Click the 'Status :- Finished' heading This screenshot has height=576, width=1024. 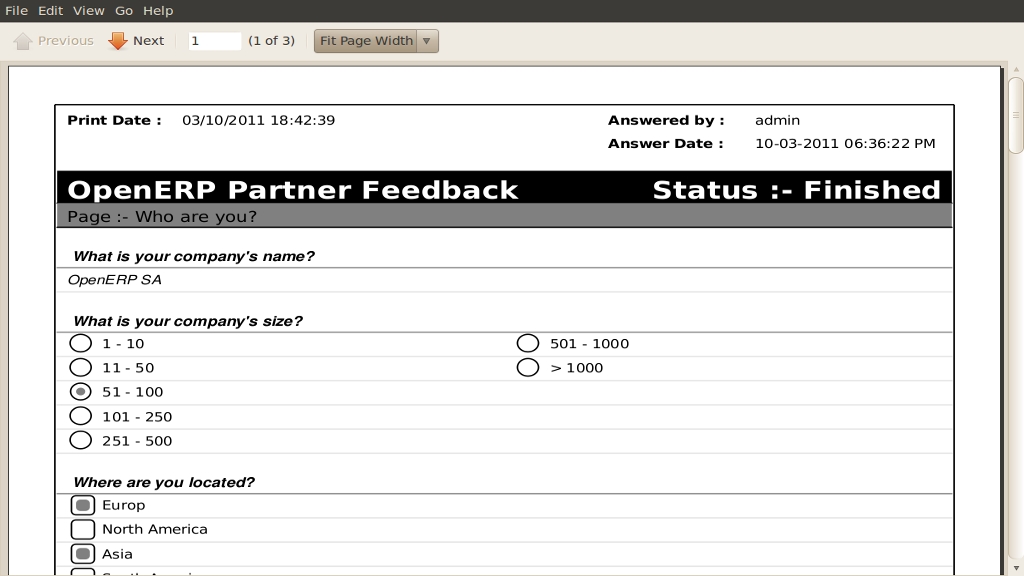tap(797, 190)
